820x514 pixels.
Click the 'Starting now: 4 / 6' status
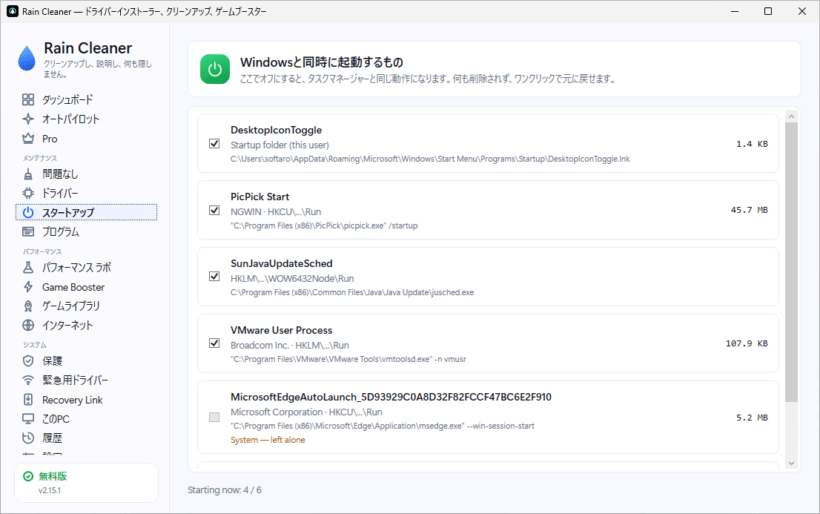(224, 490)
